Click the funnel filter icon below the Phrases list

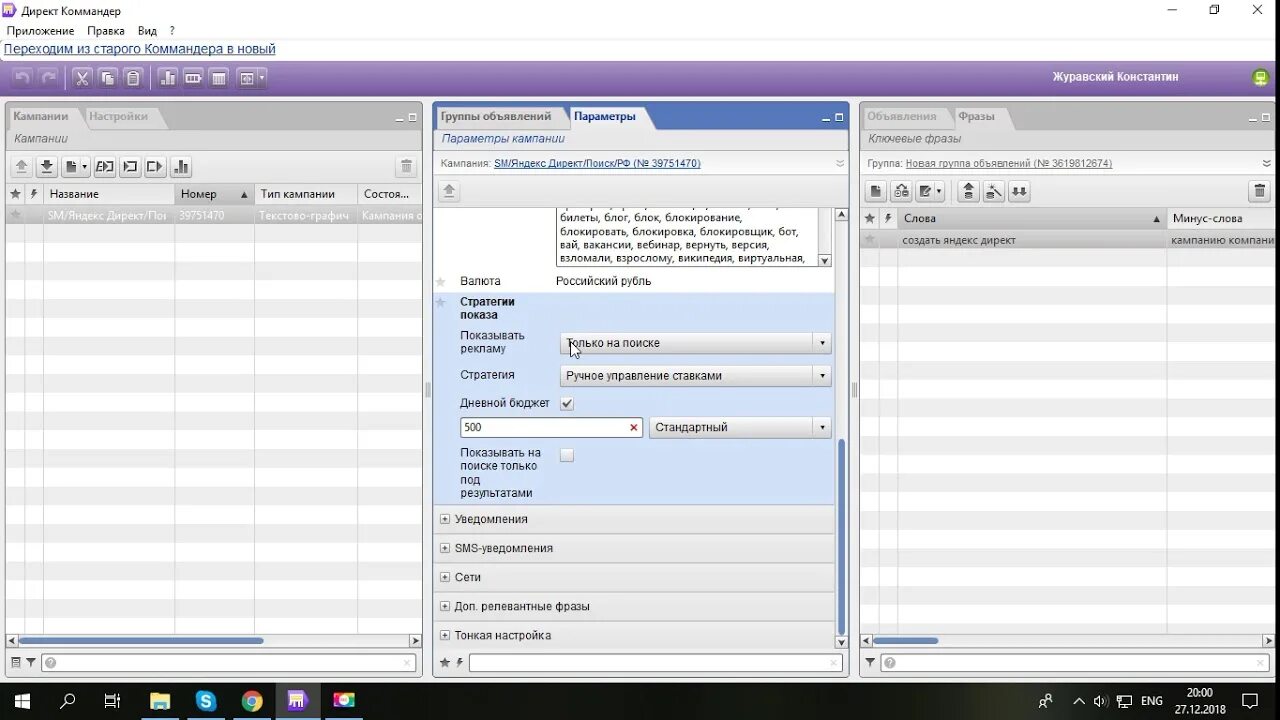click(x=870, y=662)
